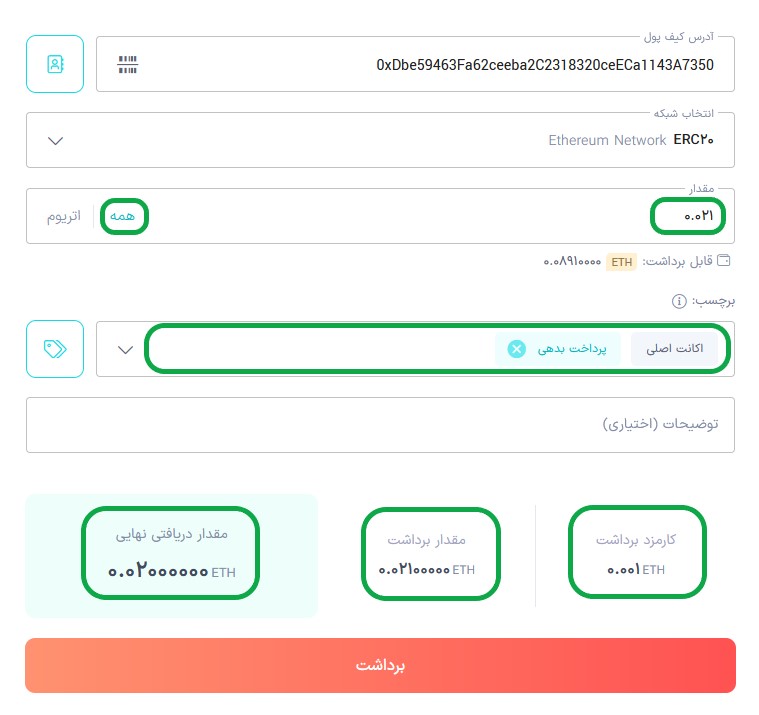Screen dimensions: 759x715
Task: Click the info icon next to برچسب
Action: (x=679, y=301)
